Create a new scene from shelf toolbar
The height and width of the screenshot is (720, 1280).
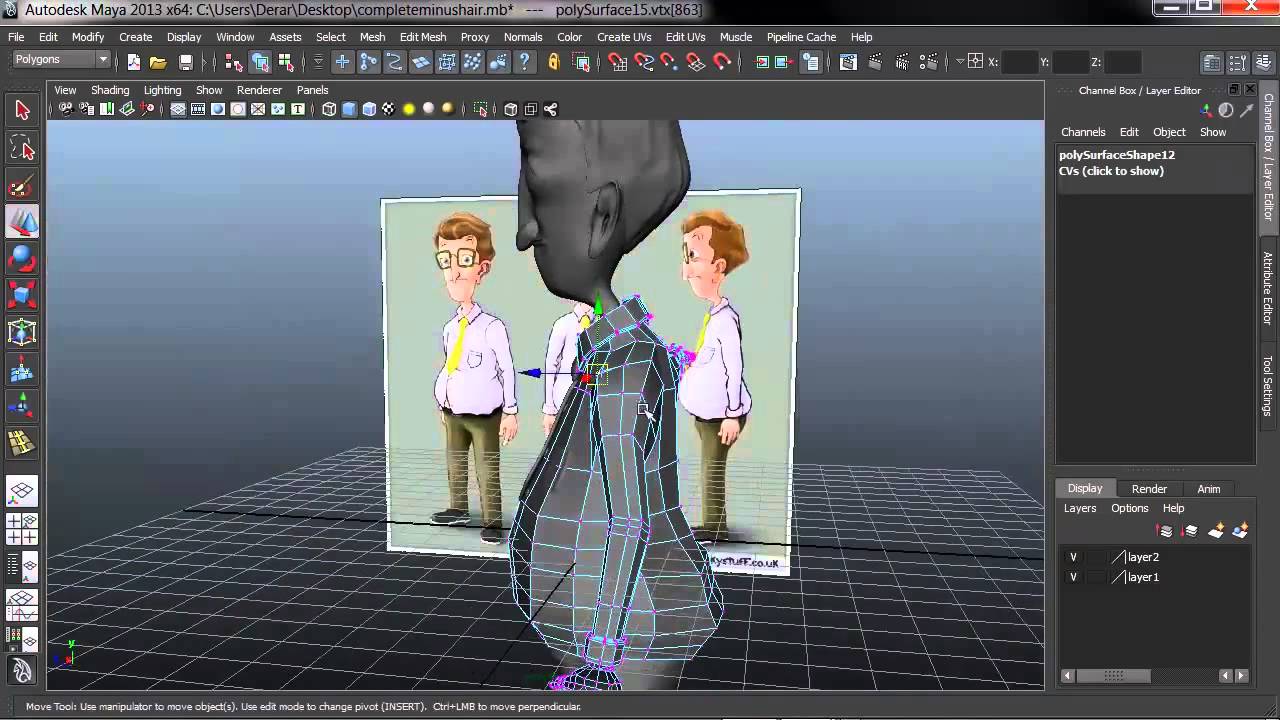point(134,62)
